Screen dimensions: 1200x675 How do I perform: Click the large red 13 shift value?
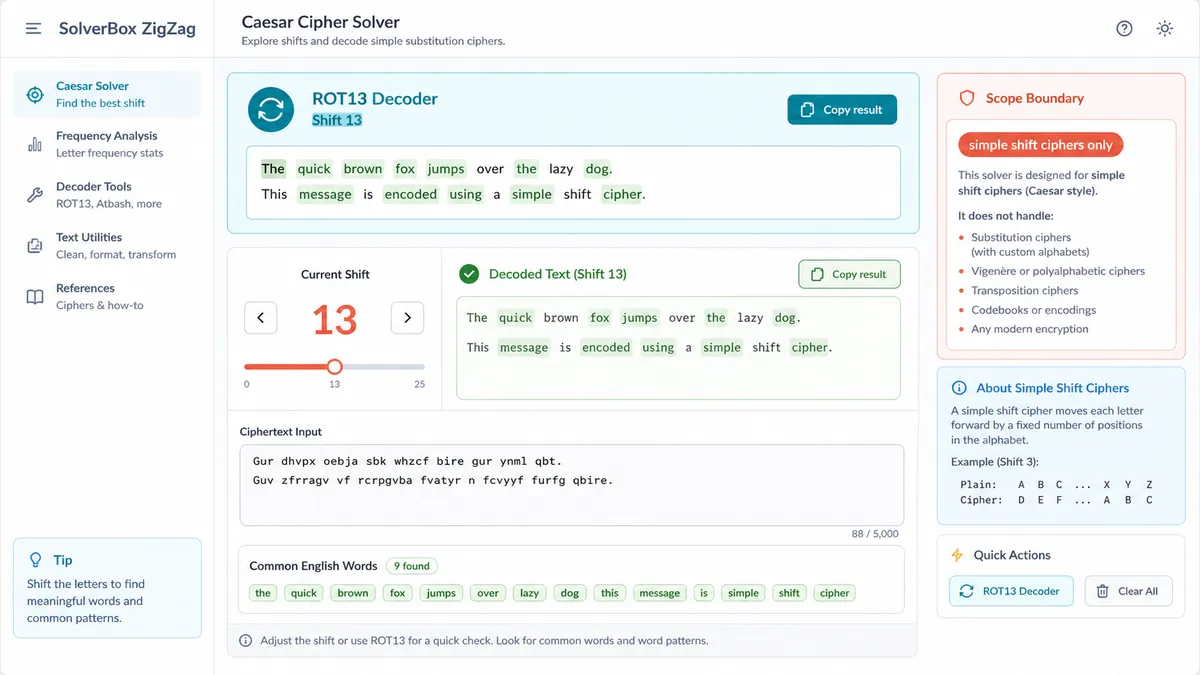(334, 320)
